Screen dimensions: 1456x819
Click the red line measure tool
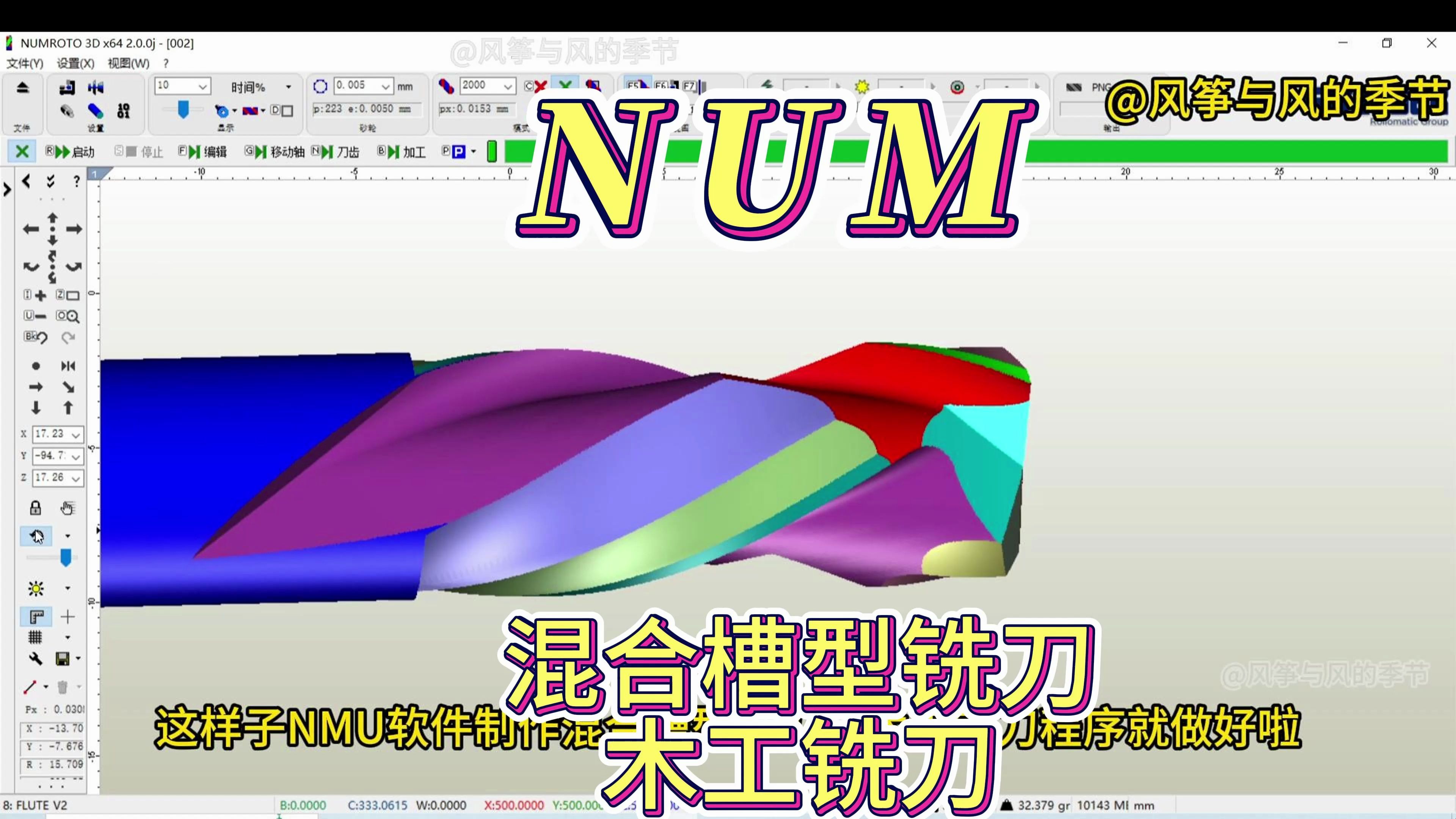pyautogui.click(x=30, y=687)
